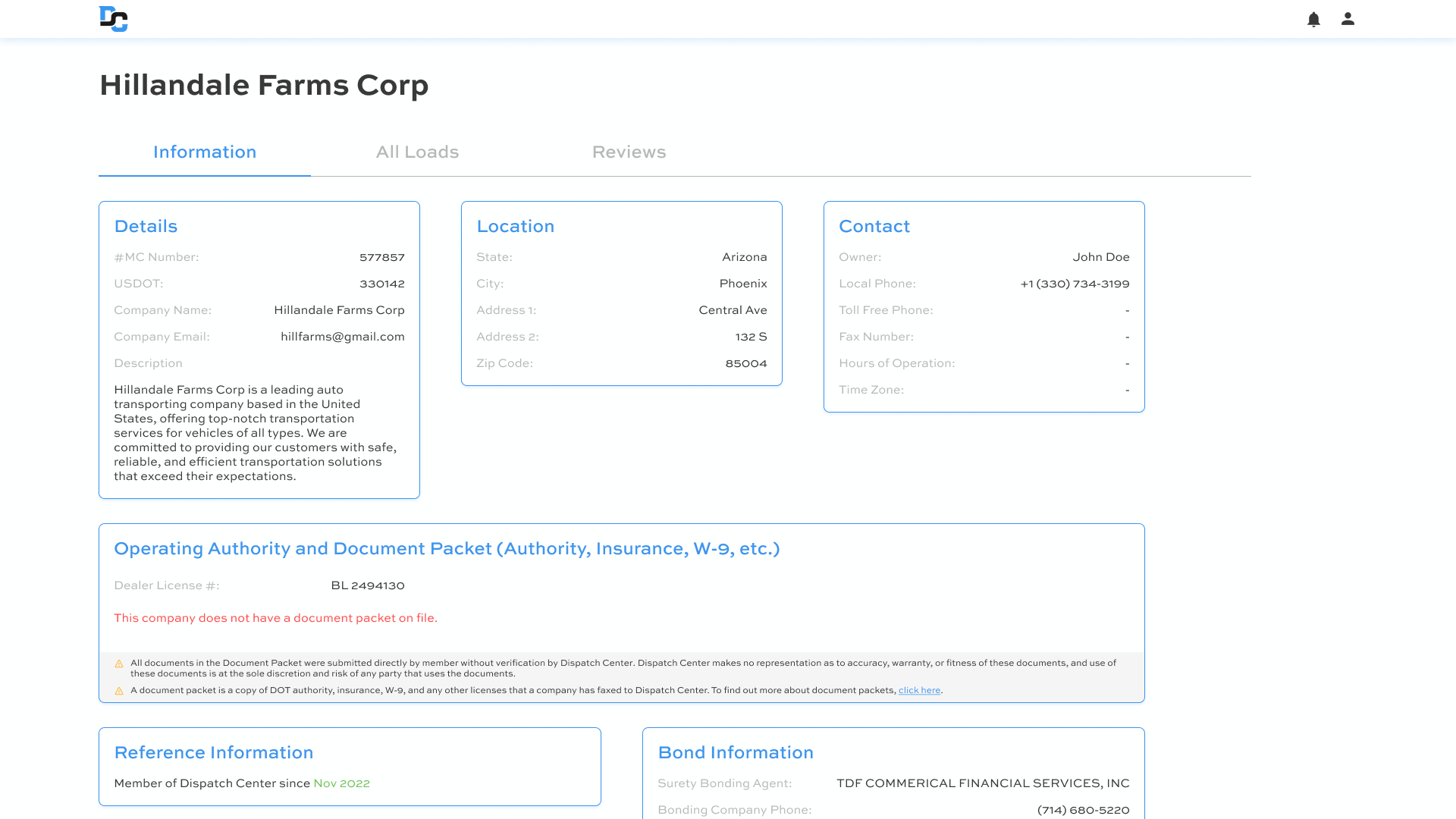Select the State value Arizona
Viewport: 1456px width, 819px height.
(745, 257)
